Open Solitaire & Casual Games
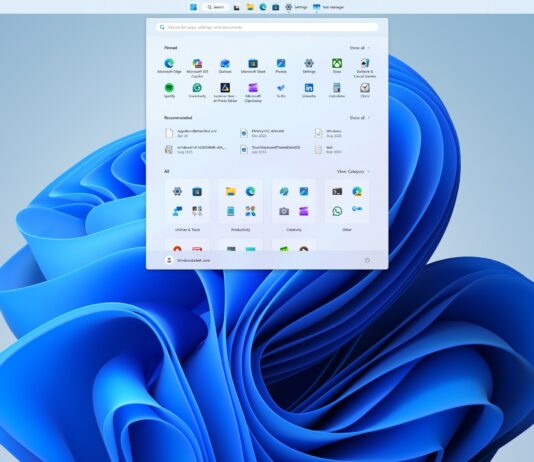The image size is (534, 462). coord(365,68)
